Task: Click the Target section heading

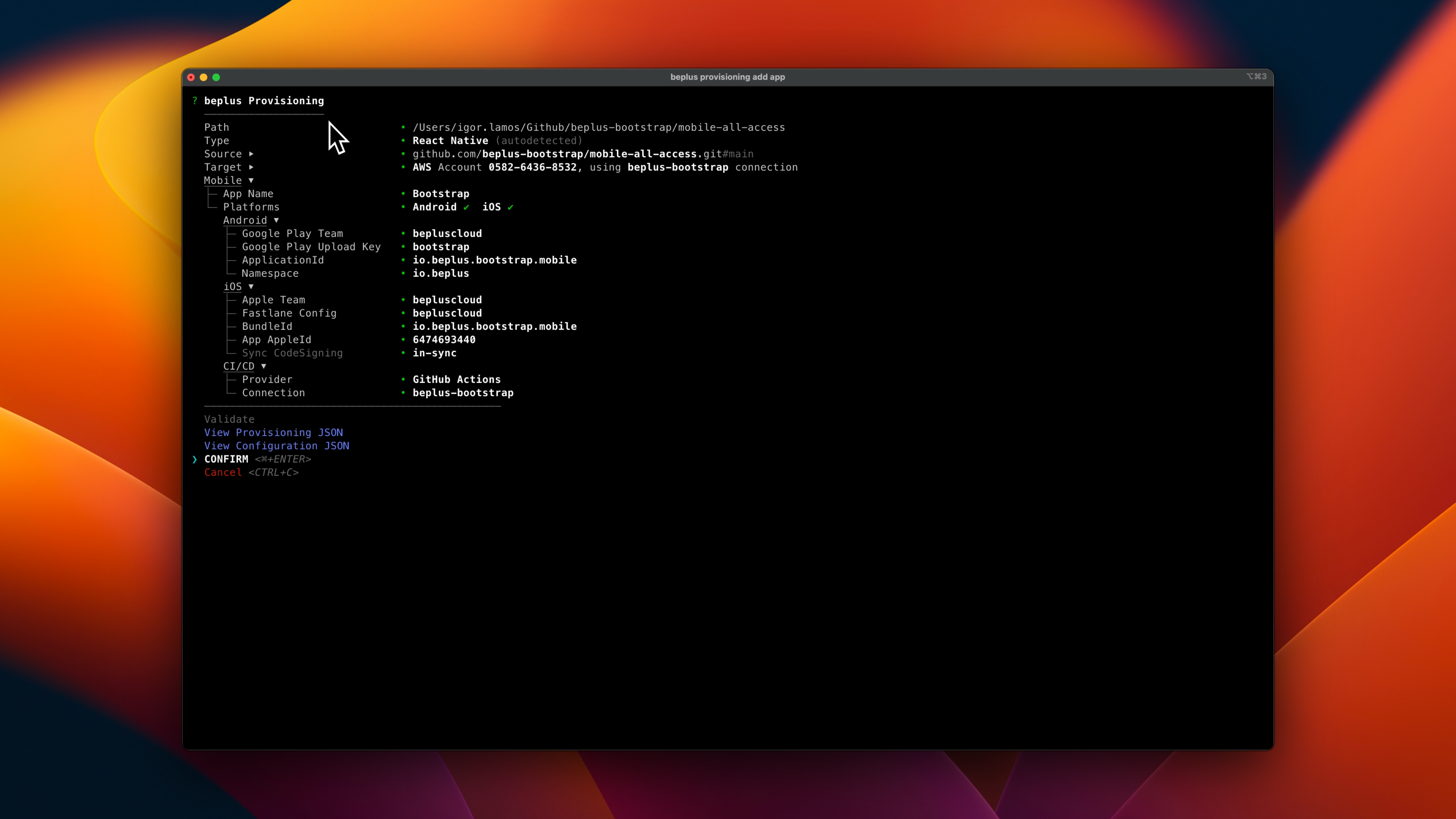Action: (223, 167)
